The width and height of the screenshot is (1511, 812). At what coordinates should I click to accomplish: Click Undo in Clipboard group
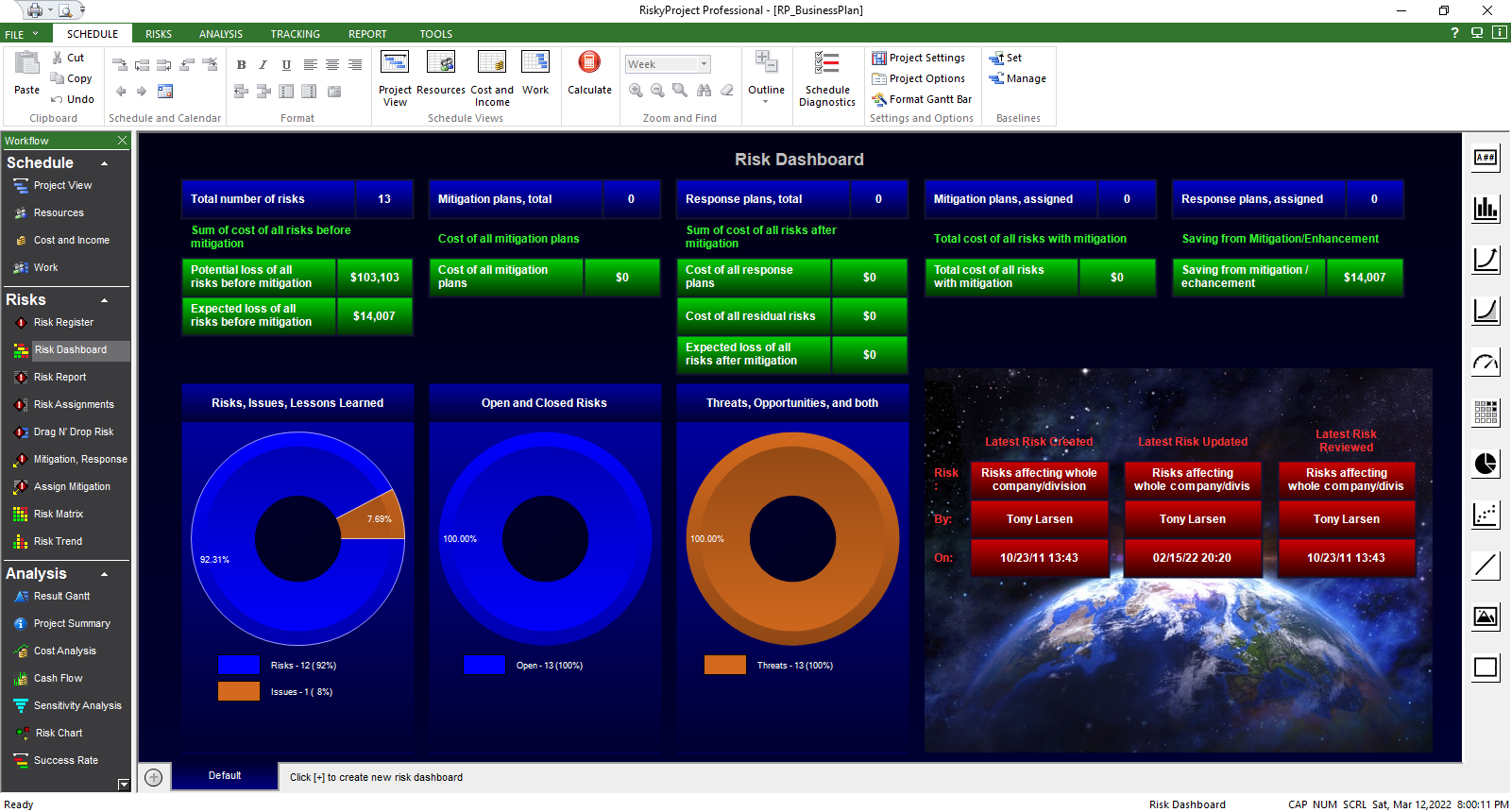[73, 99]
